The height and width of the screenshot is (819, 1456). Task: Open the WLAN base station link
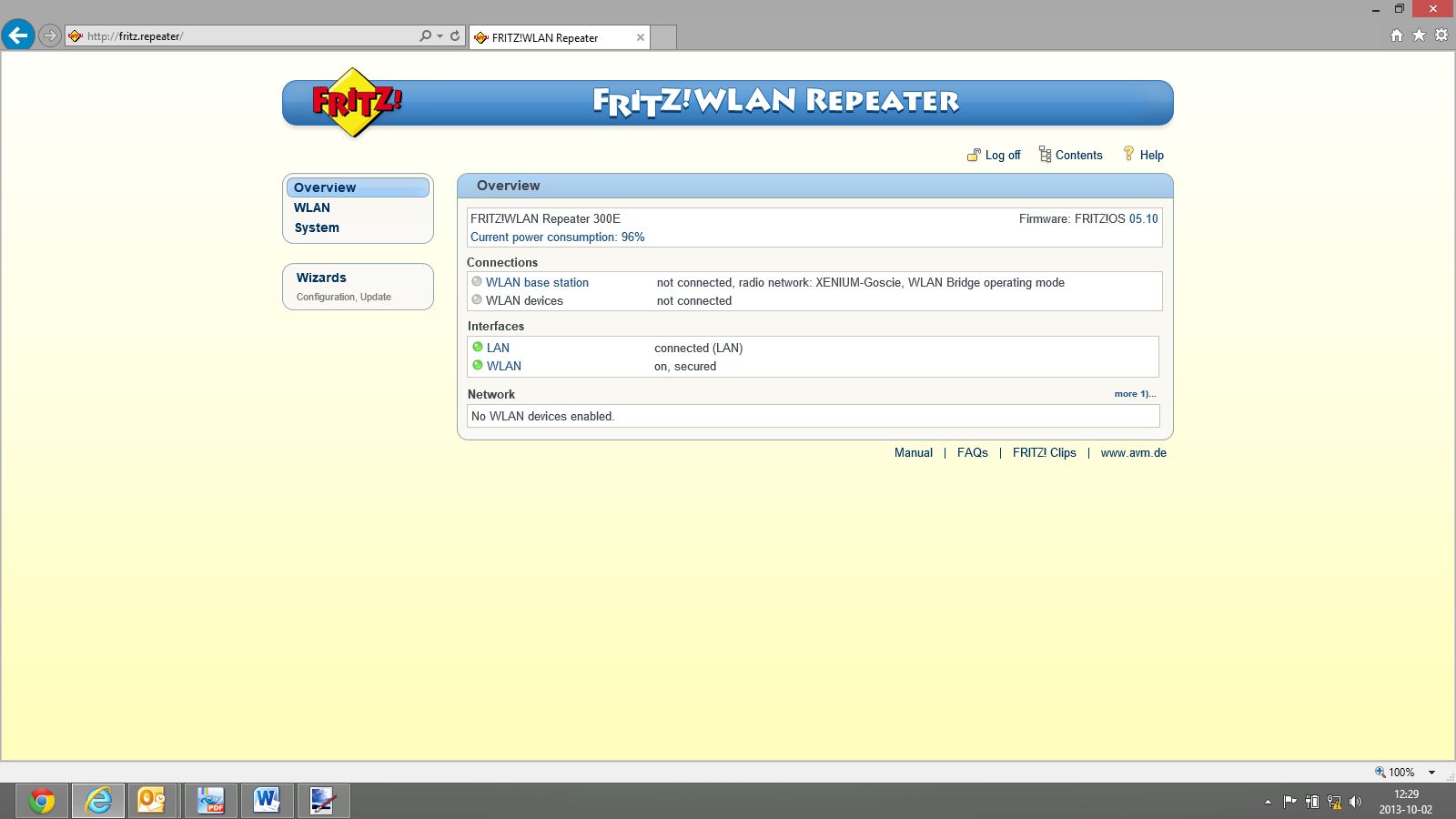[537, 282]
